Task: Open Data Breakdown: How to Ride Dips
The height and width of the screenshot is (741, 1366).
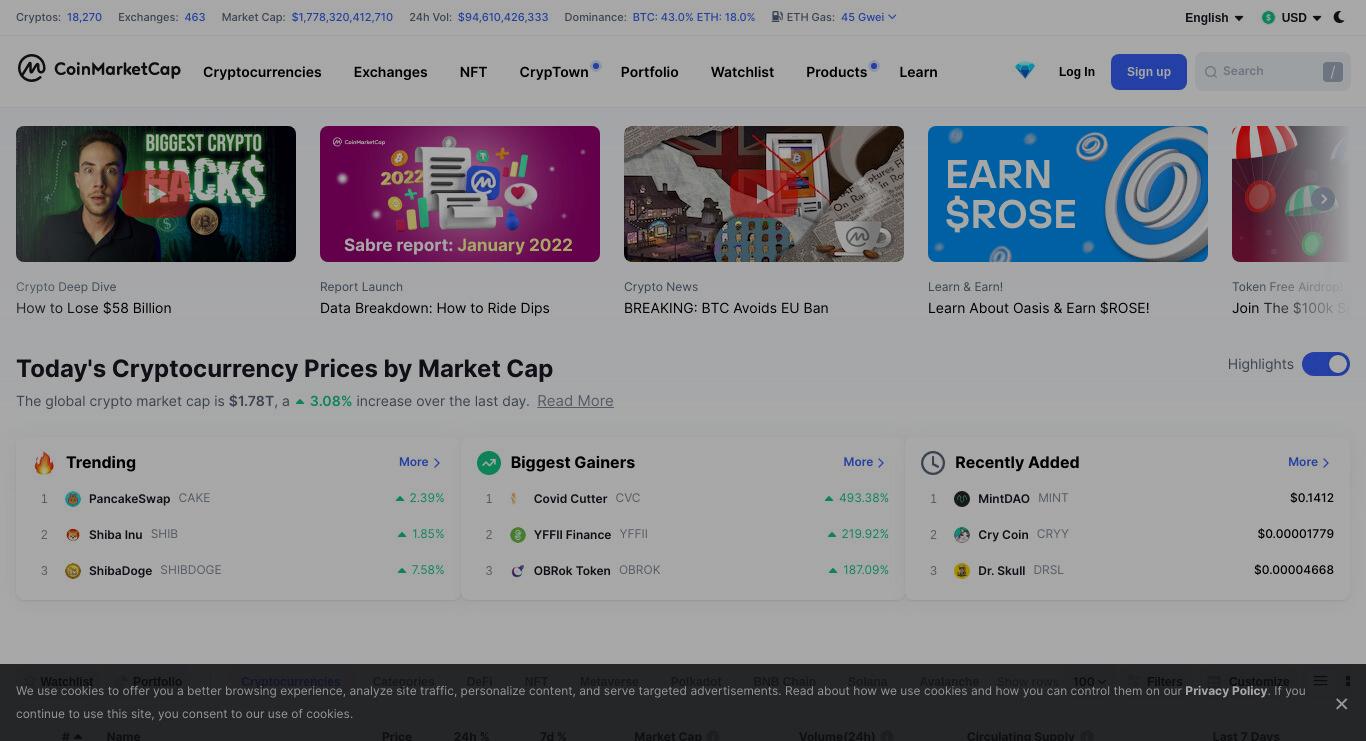Action: pos(435,308)
